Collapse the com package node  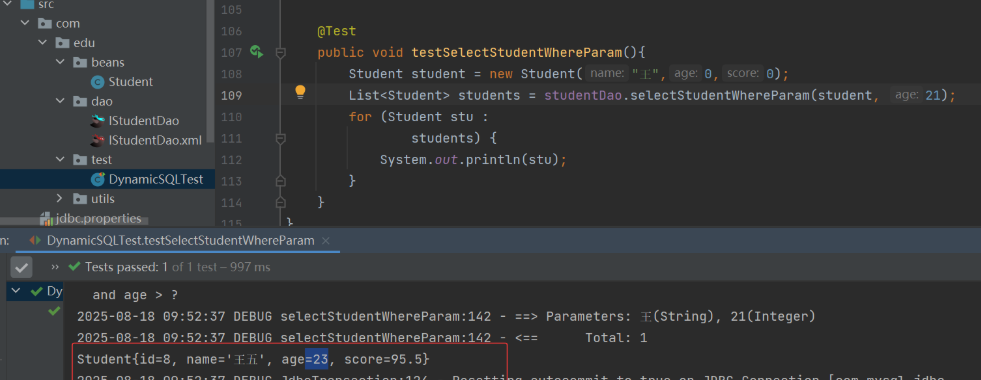point(25,24)
